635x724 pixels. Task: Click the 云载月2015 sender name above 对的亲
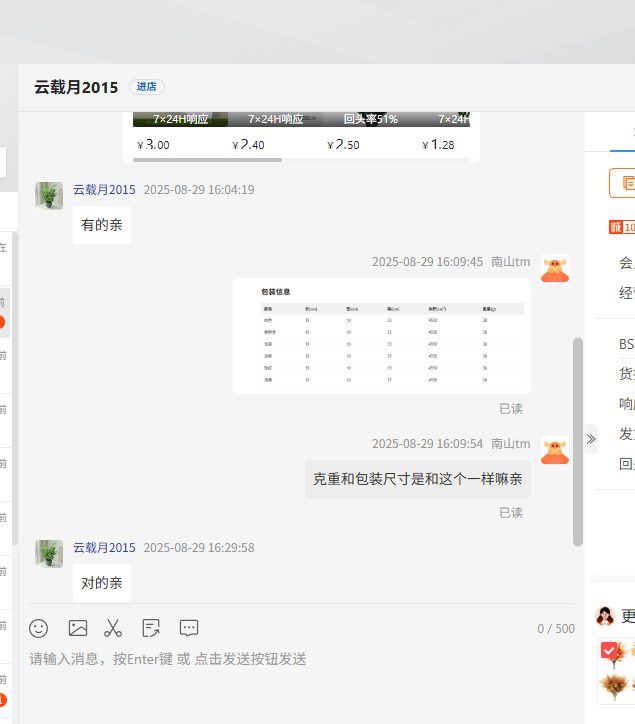(104, 548)
